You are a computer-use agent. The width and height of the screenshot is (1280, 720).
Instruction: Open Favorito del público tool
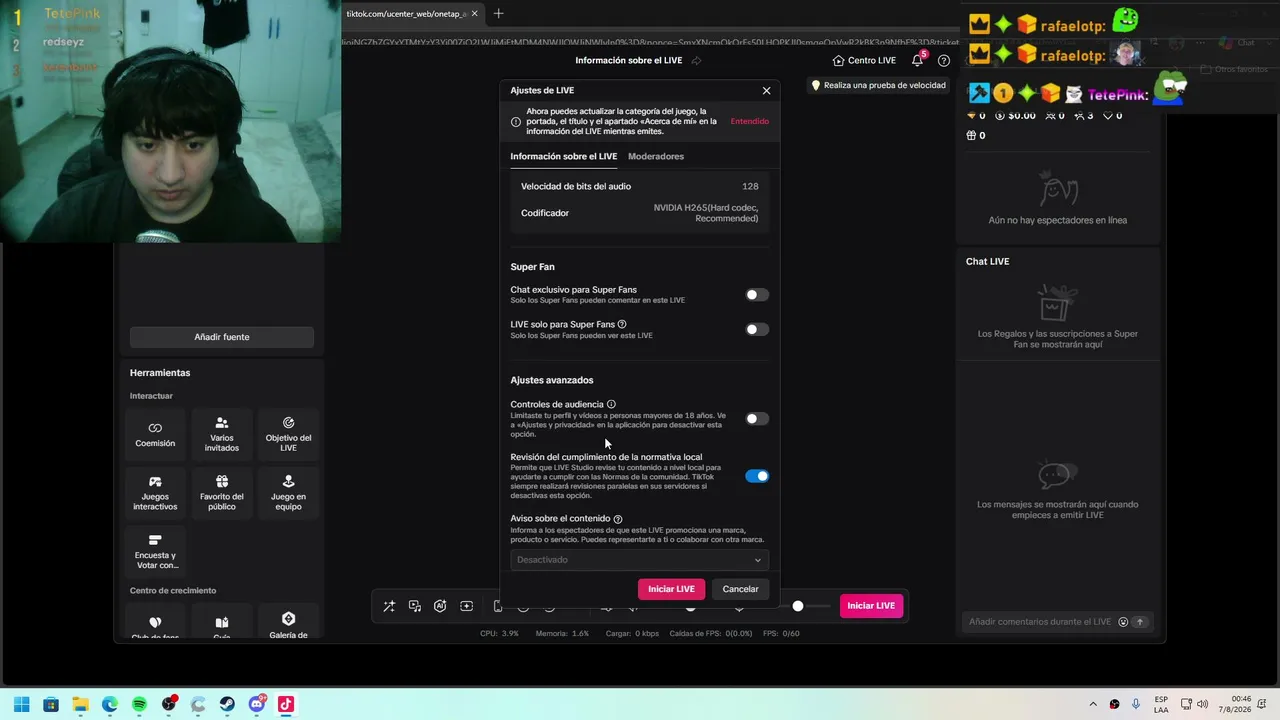tap(222, 493)
